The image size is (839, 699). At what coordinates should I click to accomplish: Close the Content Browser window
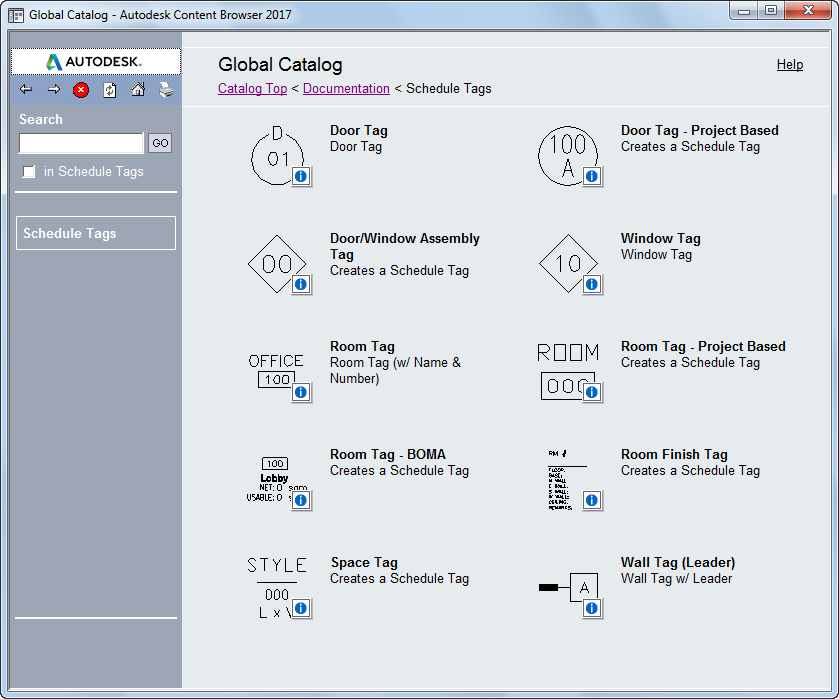[809, 10]
